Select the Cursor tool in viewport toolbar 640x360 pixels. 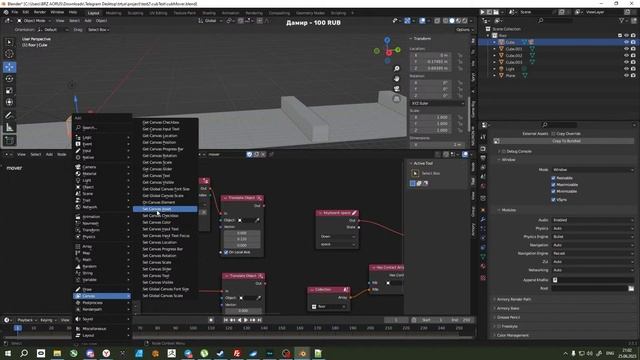click(9, 54)
